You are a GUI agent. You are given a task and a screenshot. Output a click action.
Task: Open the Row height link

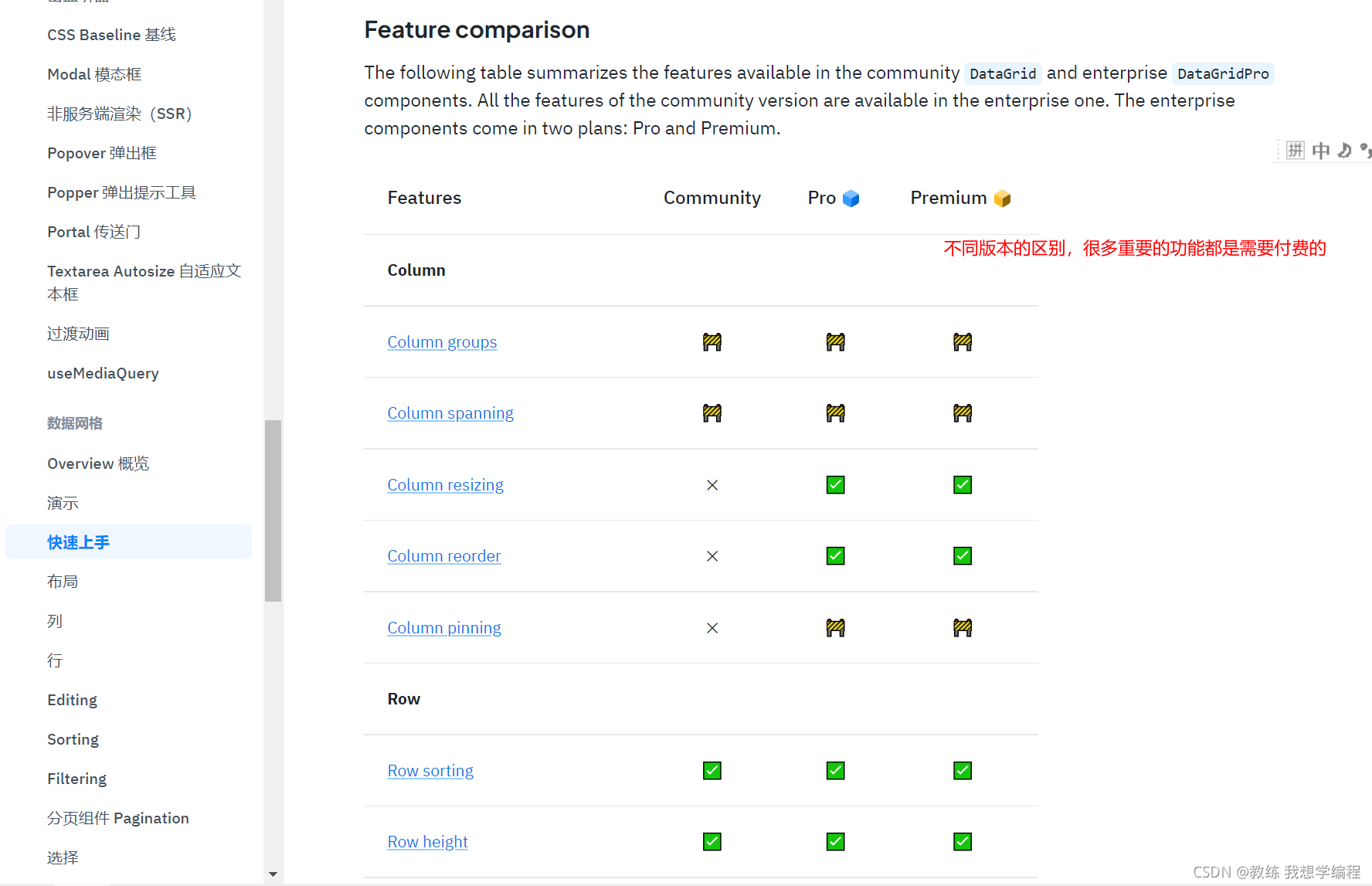tap(427, 842)
